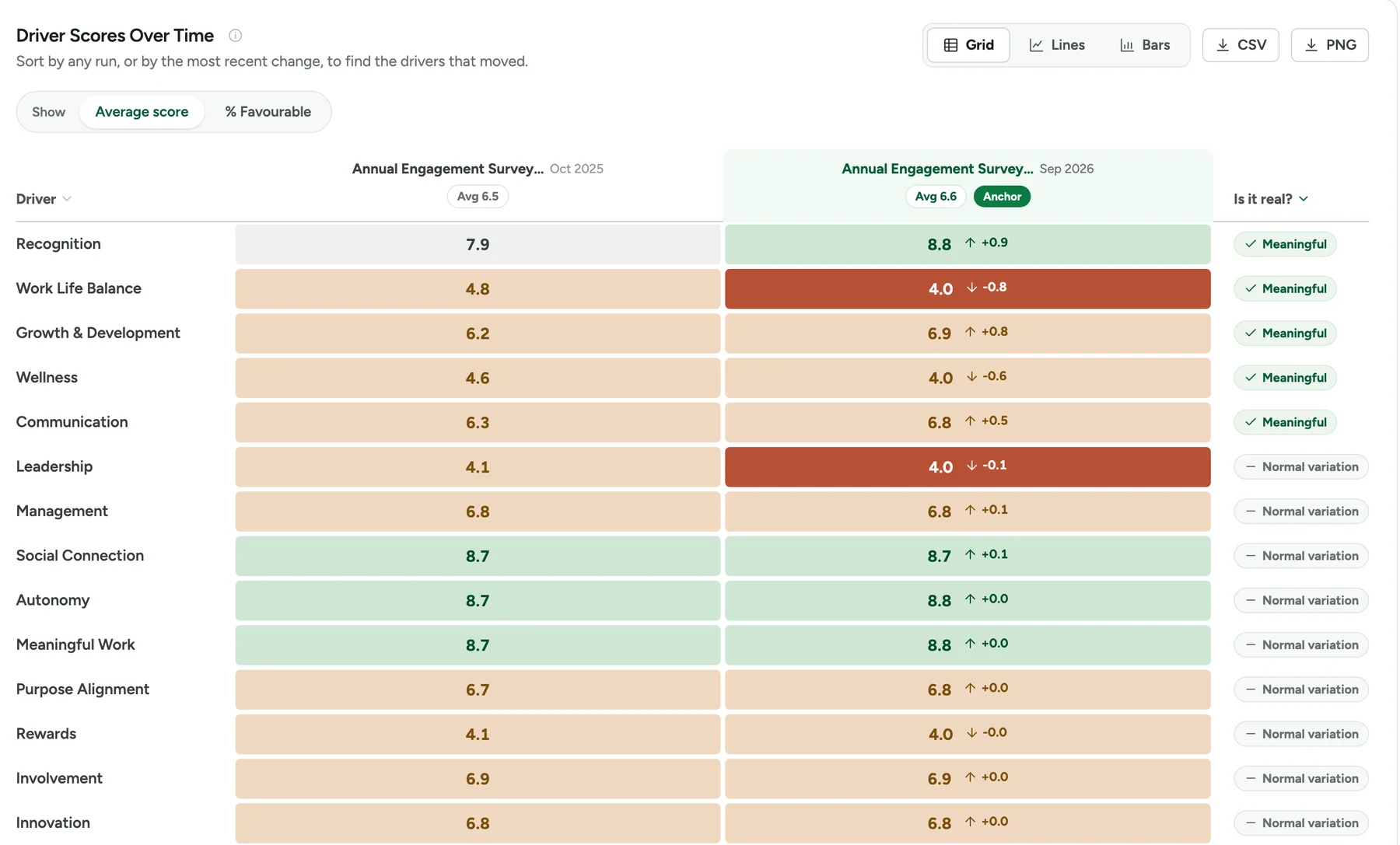Click the Meaningful badge for Growth & Development
Viewport: 1400px width, 845px height.
(1285, 333)
